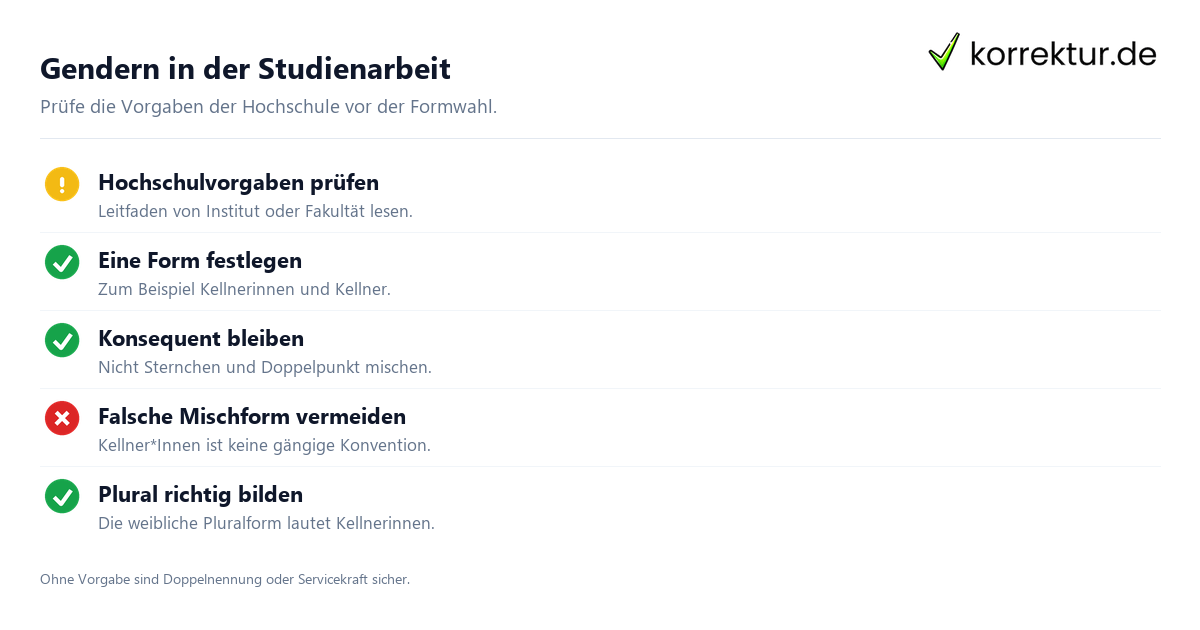Click the green checkmark next to Plural richtig bilden
This screenshot has height=630, width=1200.
[62, 496]
